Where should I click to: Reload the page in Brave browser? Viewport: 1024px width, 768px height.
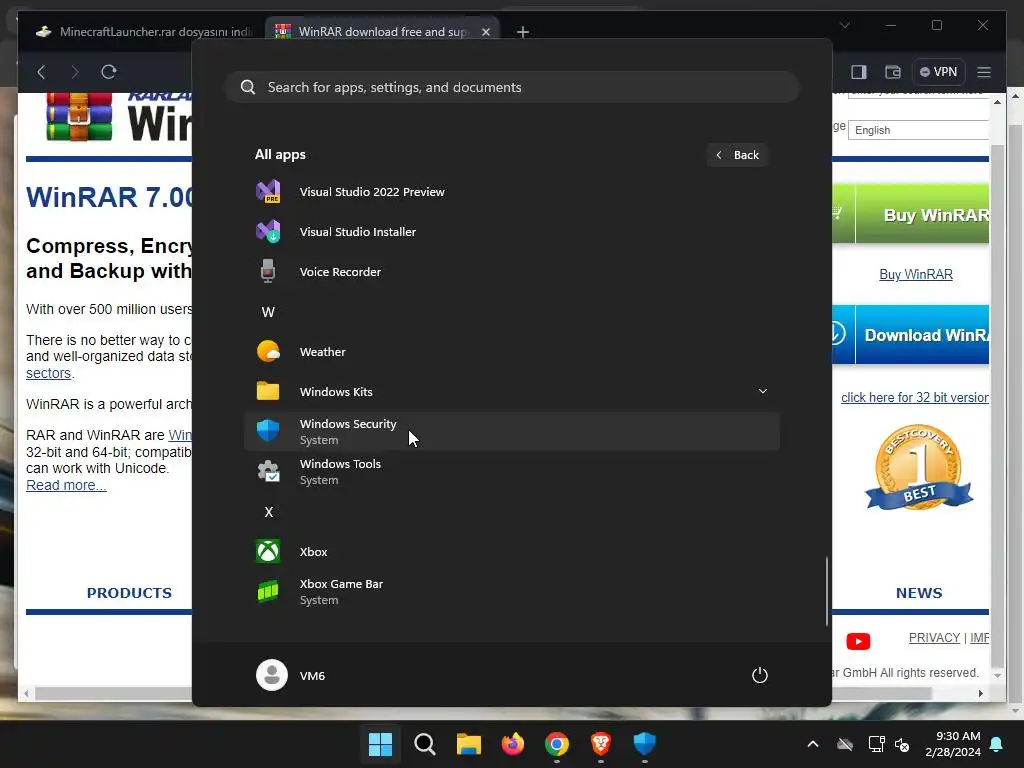(108, 72)
